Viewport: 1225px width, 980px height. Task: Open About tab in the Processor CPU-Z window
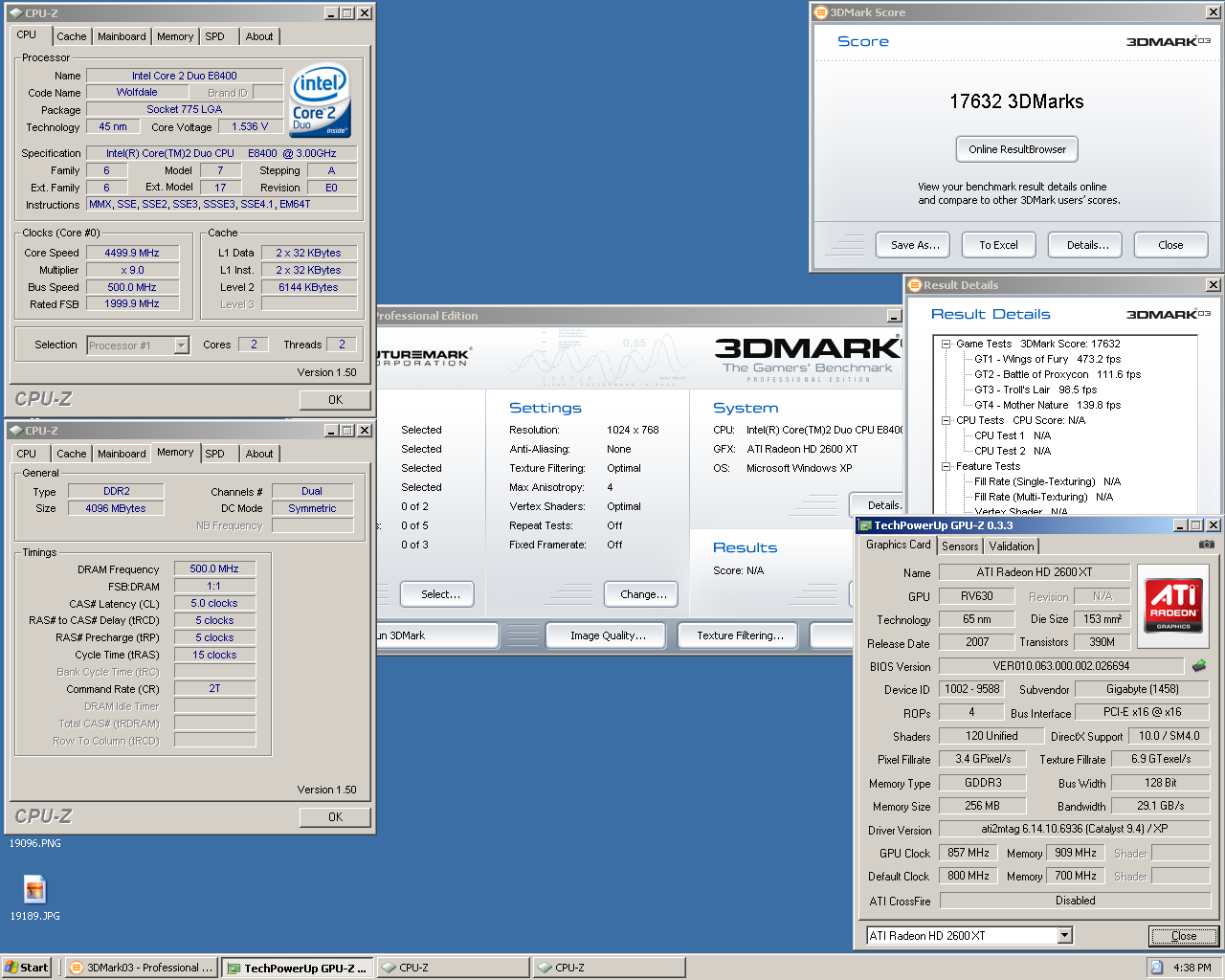[259, 36]
